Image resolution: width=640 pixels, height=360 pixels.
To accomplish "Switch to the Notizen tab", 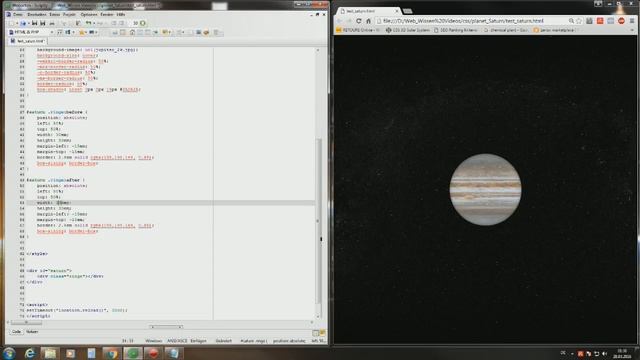I will [x=32, y=332].
